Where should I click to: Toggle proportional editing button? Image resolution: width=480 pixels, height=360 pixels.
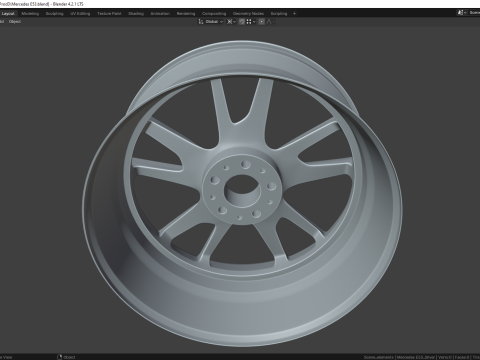[x=262, y=22]
